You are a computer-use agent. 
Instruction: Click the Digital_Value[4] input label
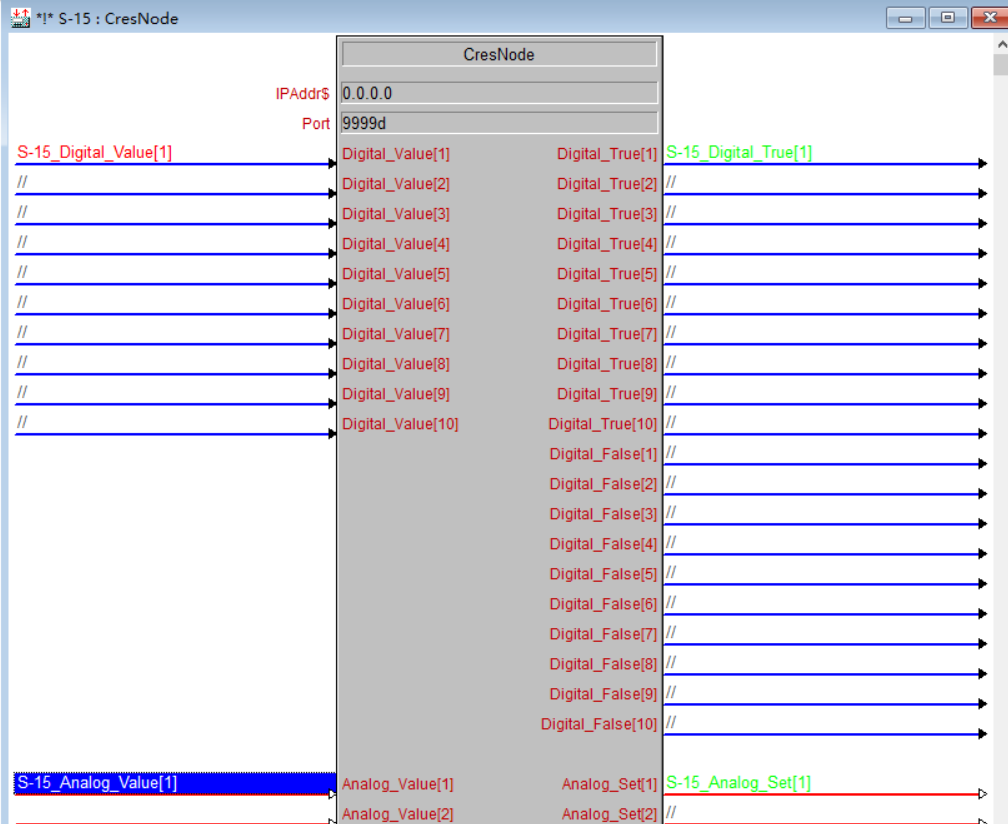396,244
